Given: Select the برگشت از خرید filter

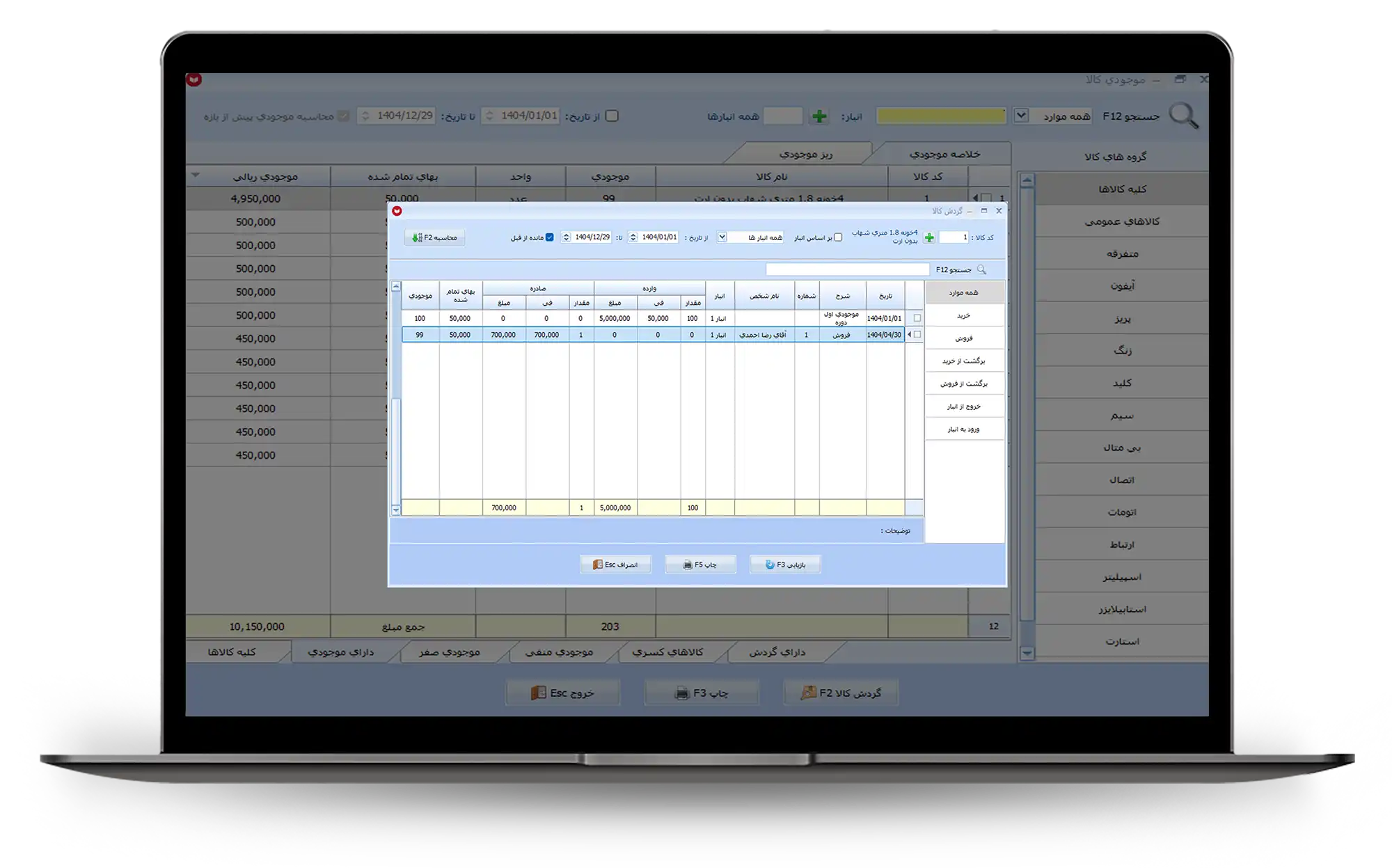Looking at the screenshot, I should 964,361.
